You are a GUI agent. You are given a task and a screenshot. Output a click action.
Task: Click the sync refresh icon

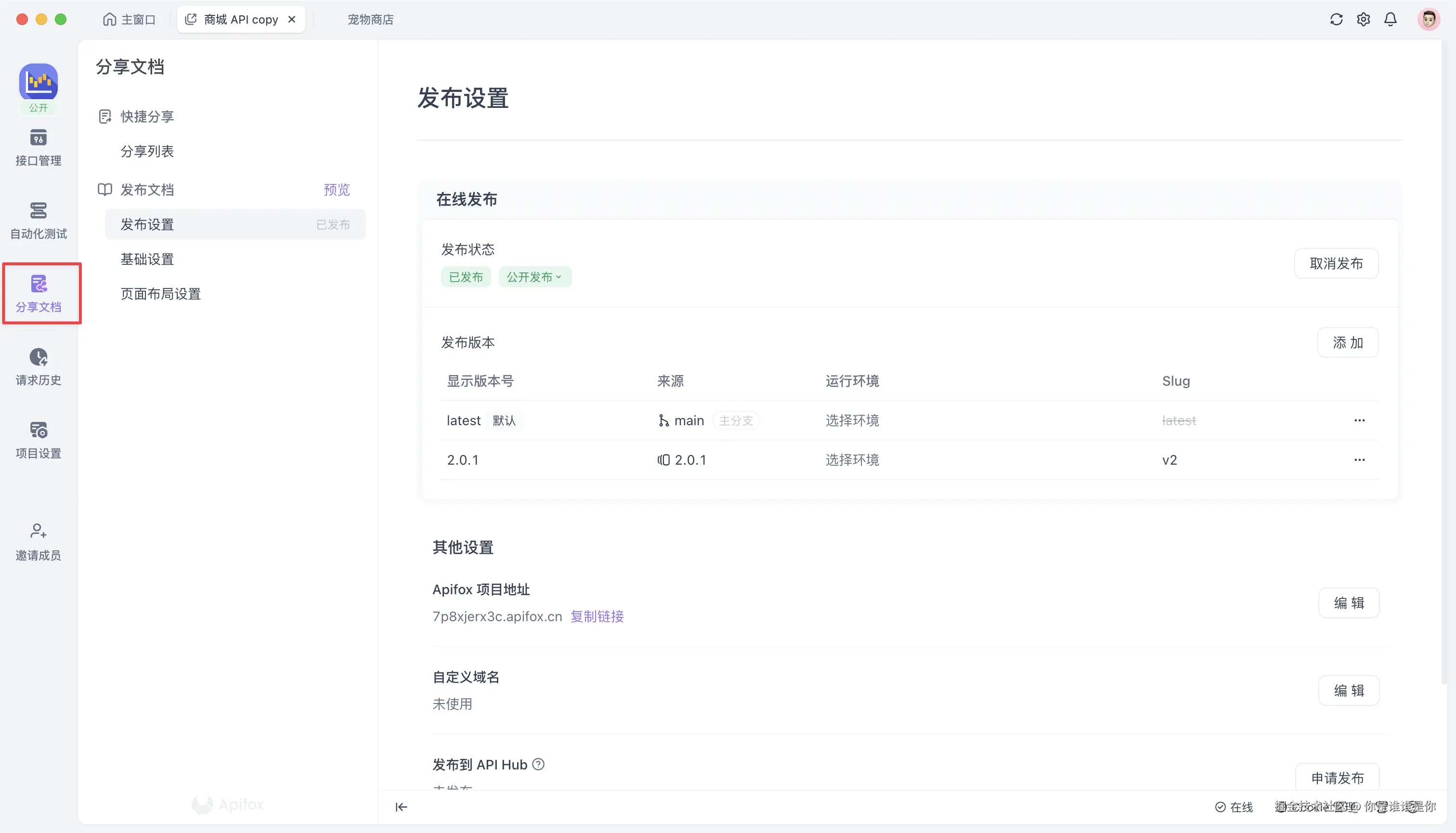coord(1337,19)
